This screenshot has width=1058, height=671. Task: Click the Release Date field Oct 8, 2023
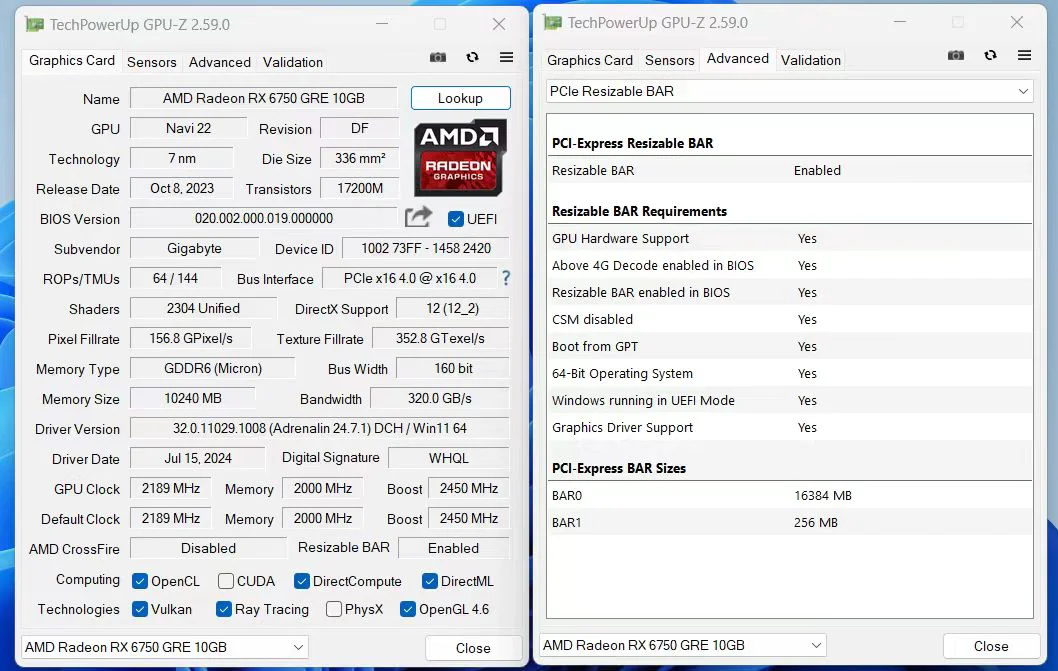click(x=182, y=188)
